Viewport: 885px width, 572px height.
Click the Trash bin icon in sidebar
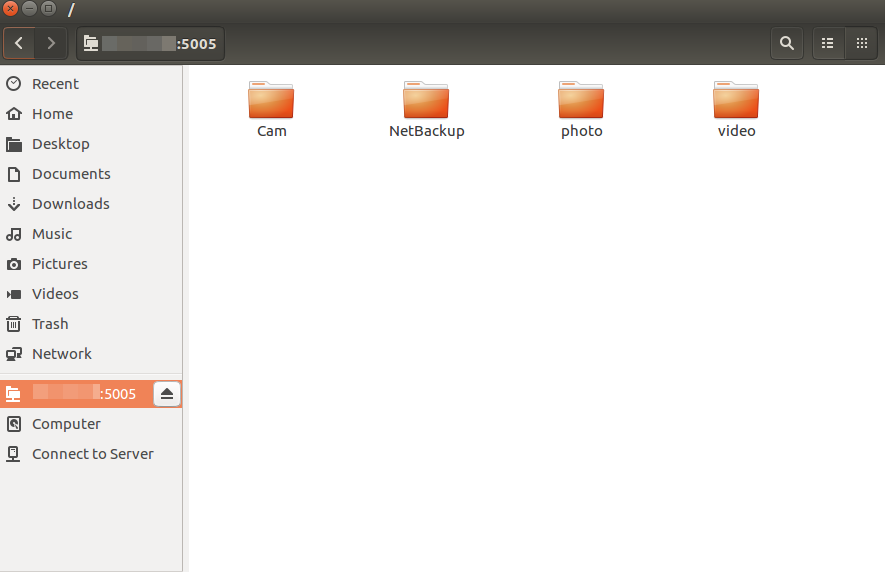(14, 324)
